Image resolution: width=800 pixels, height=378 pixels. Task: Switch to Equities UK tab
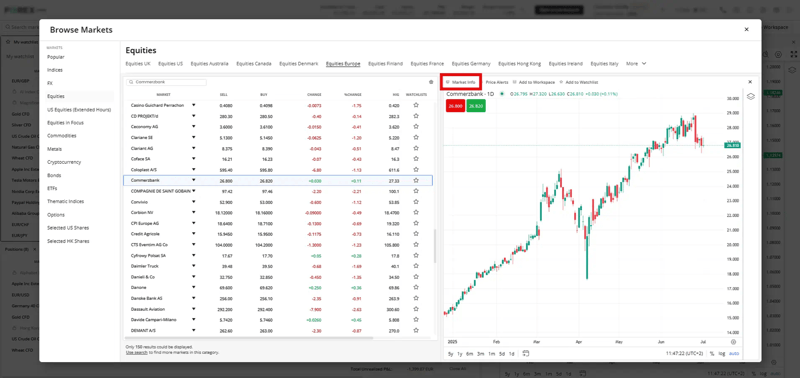[x=138, y=64]
